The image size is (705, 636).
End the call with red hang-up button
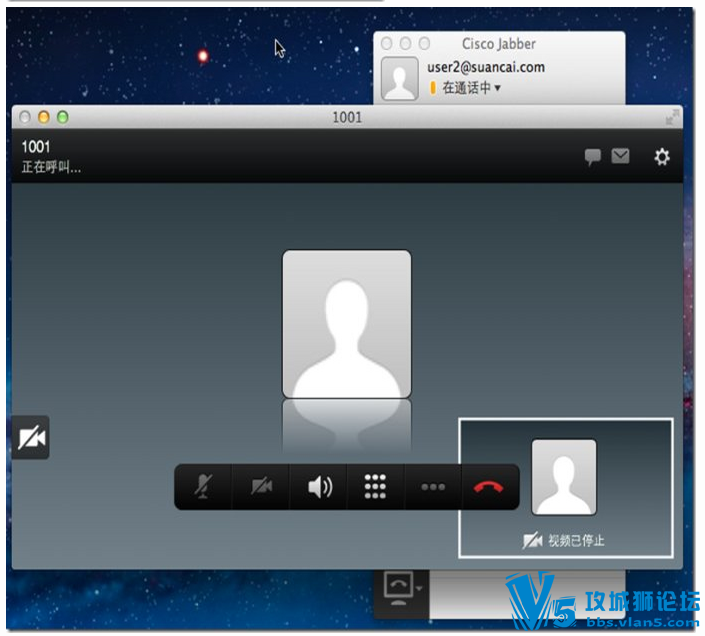(489, 487)
